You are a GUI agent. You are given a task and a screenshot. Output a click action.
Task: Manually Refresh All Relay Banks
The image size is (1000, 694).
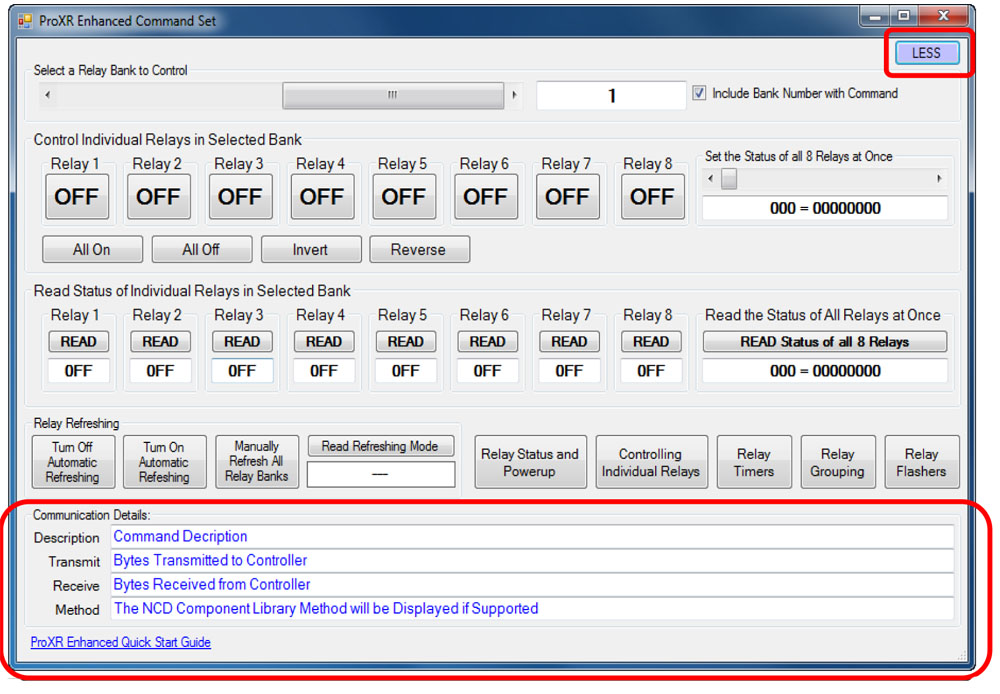[257, 462]
